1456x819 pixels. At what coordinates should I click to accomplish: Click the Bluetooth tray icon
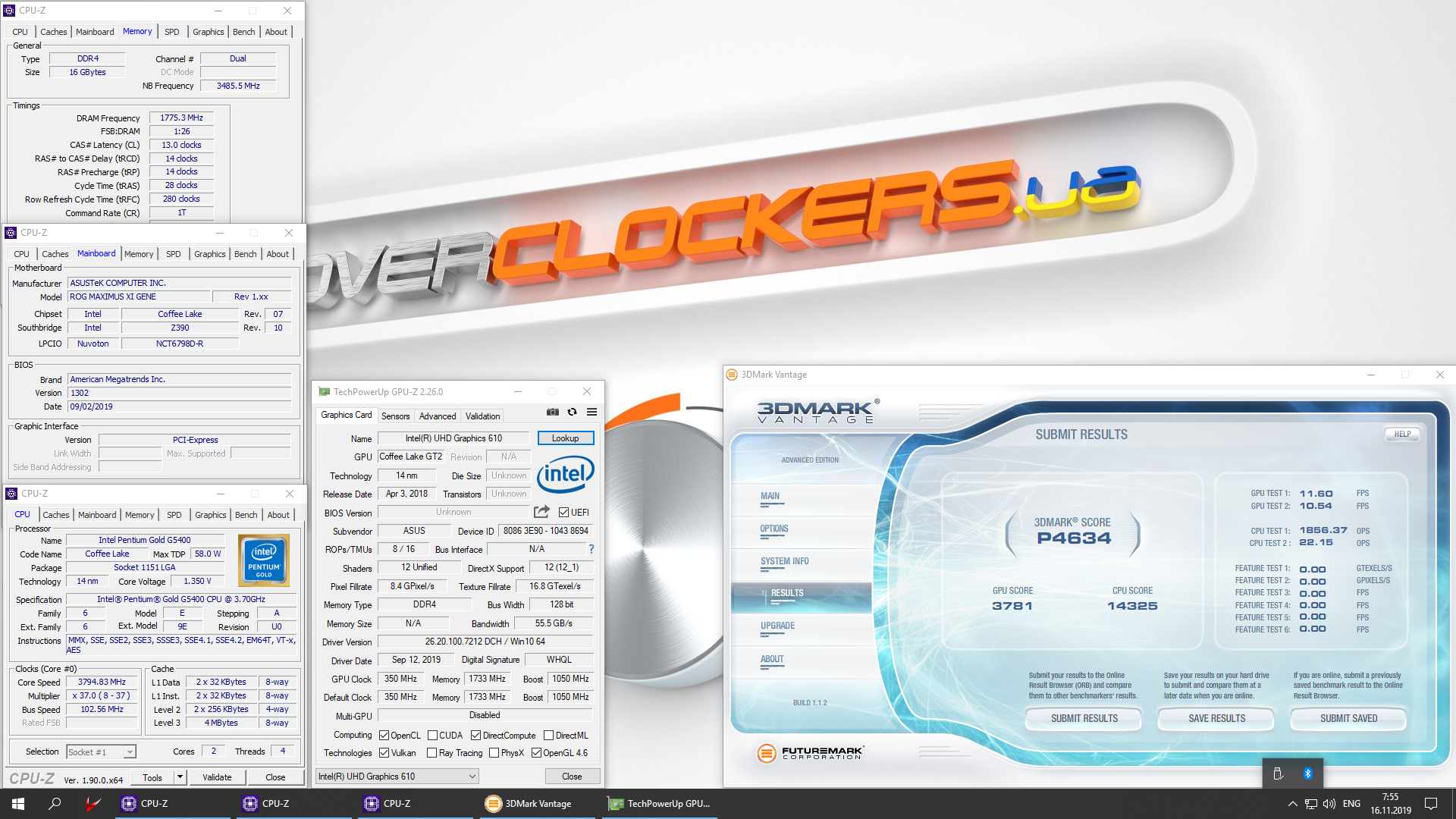point(1308,773)
